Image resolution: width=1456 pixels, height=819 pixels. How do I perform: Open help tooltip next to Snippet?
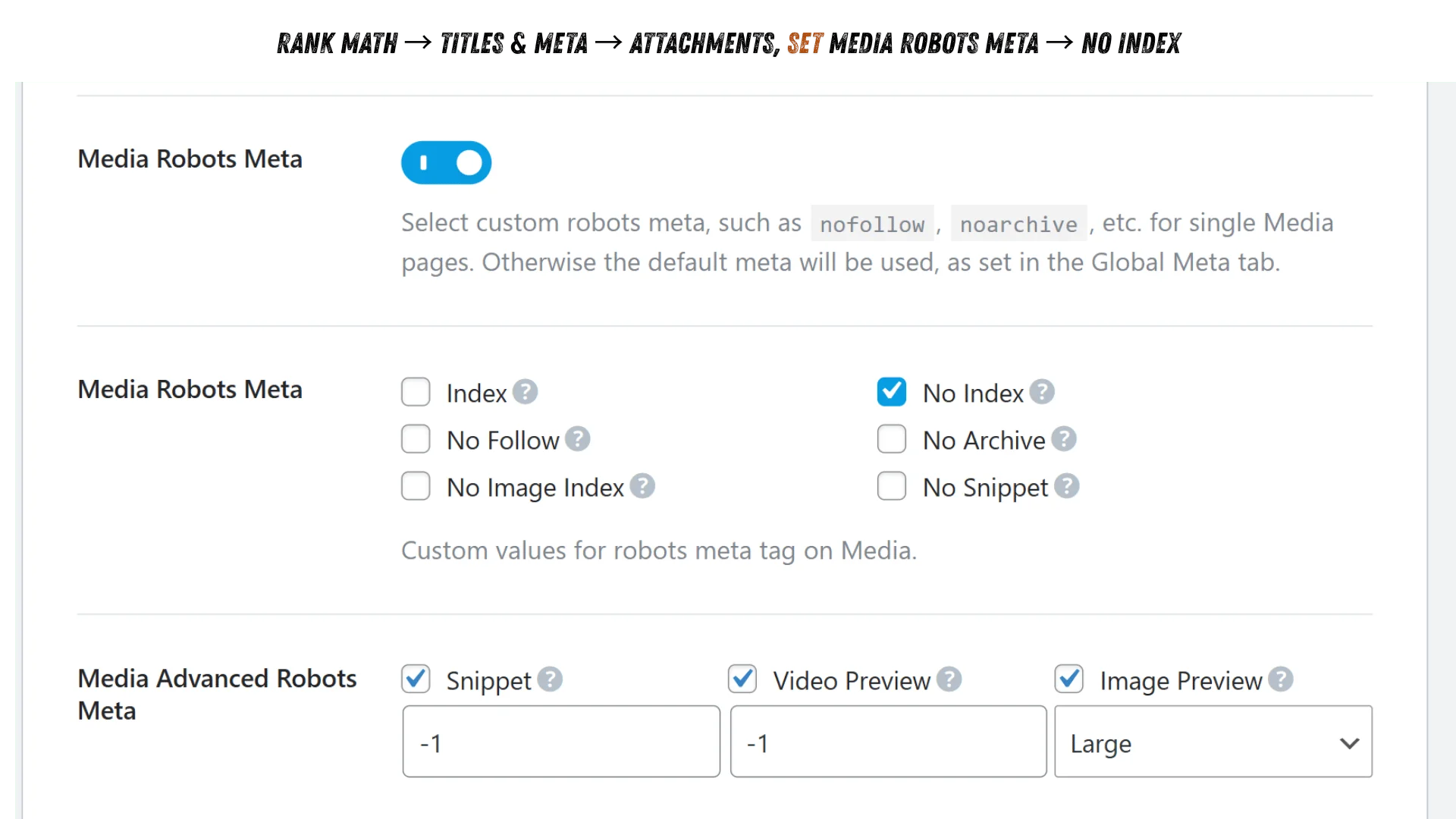[550, 679]
